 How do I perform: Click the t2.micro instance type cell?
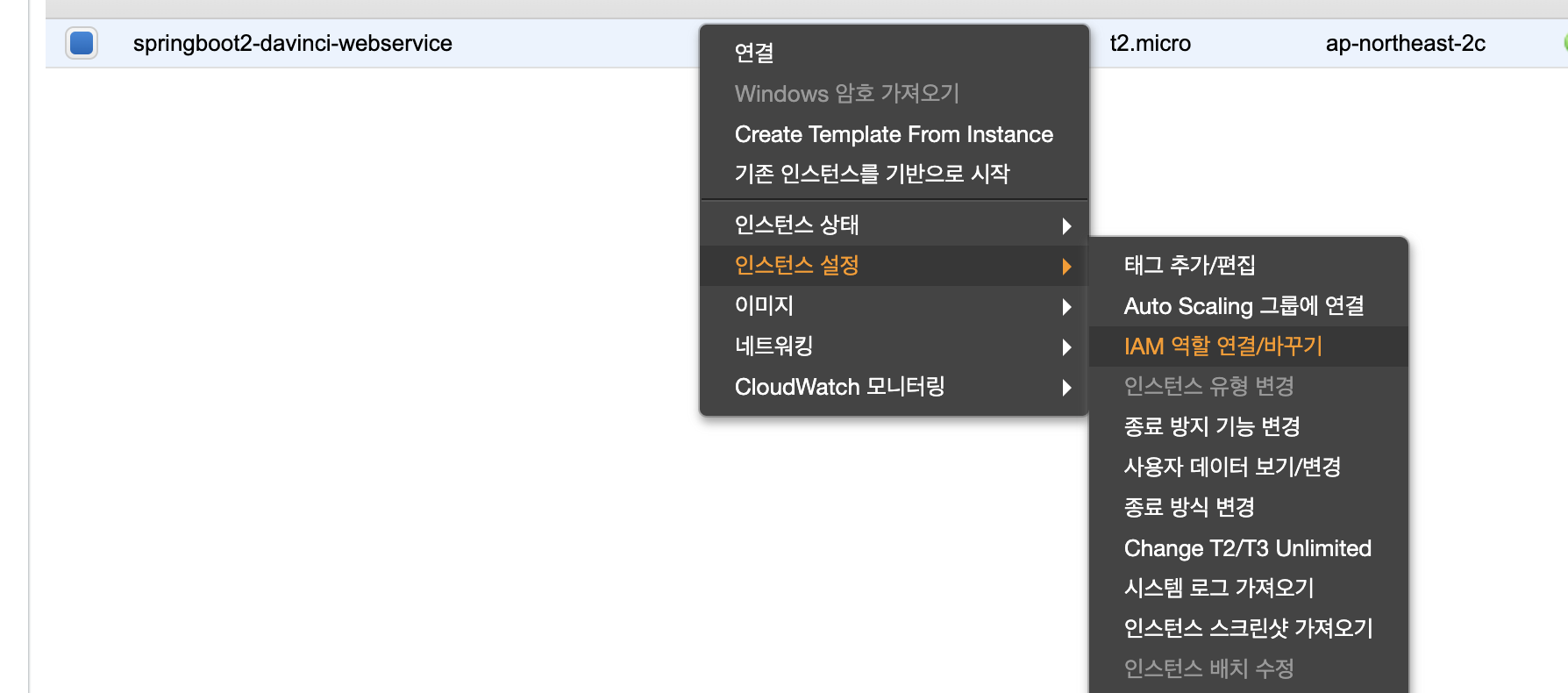[1150, 43]
